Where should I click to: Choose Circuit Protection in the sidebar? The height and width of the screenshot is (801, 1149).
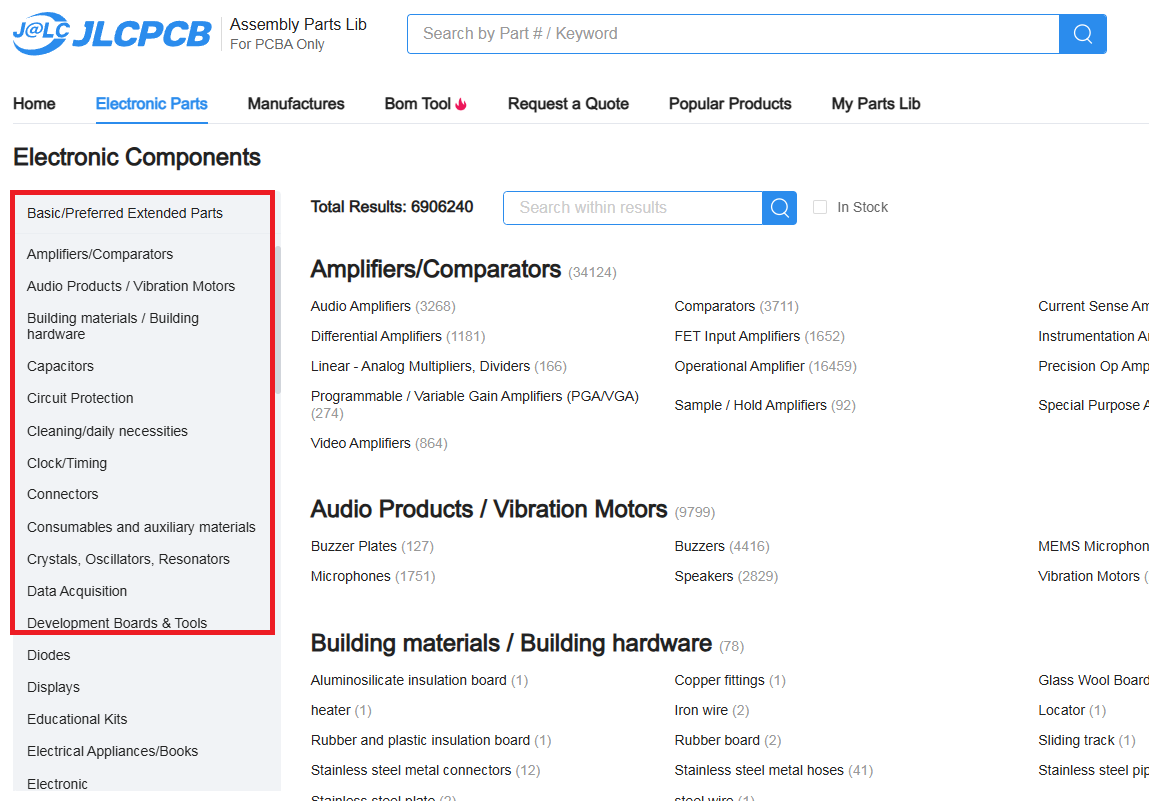pos(81,399)
